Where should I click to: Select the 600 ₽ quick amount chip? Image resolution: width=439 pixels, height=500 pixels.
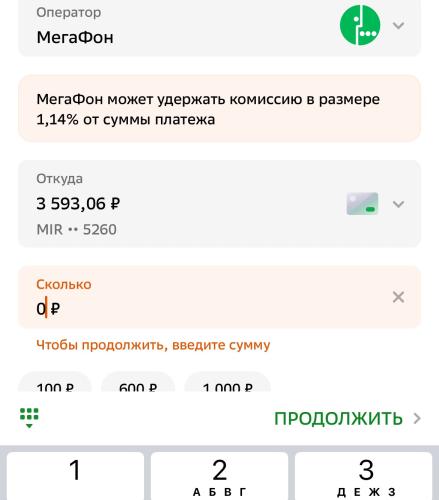click(138, 382)
